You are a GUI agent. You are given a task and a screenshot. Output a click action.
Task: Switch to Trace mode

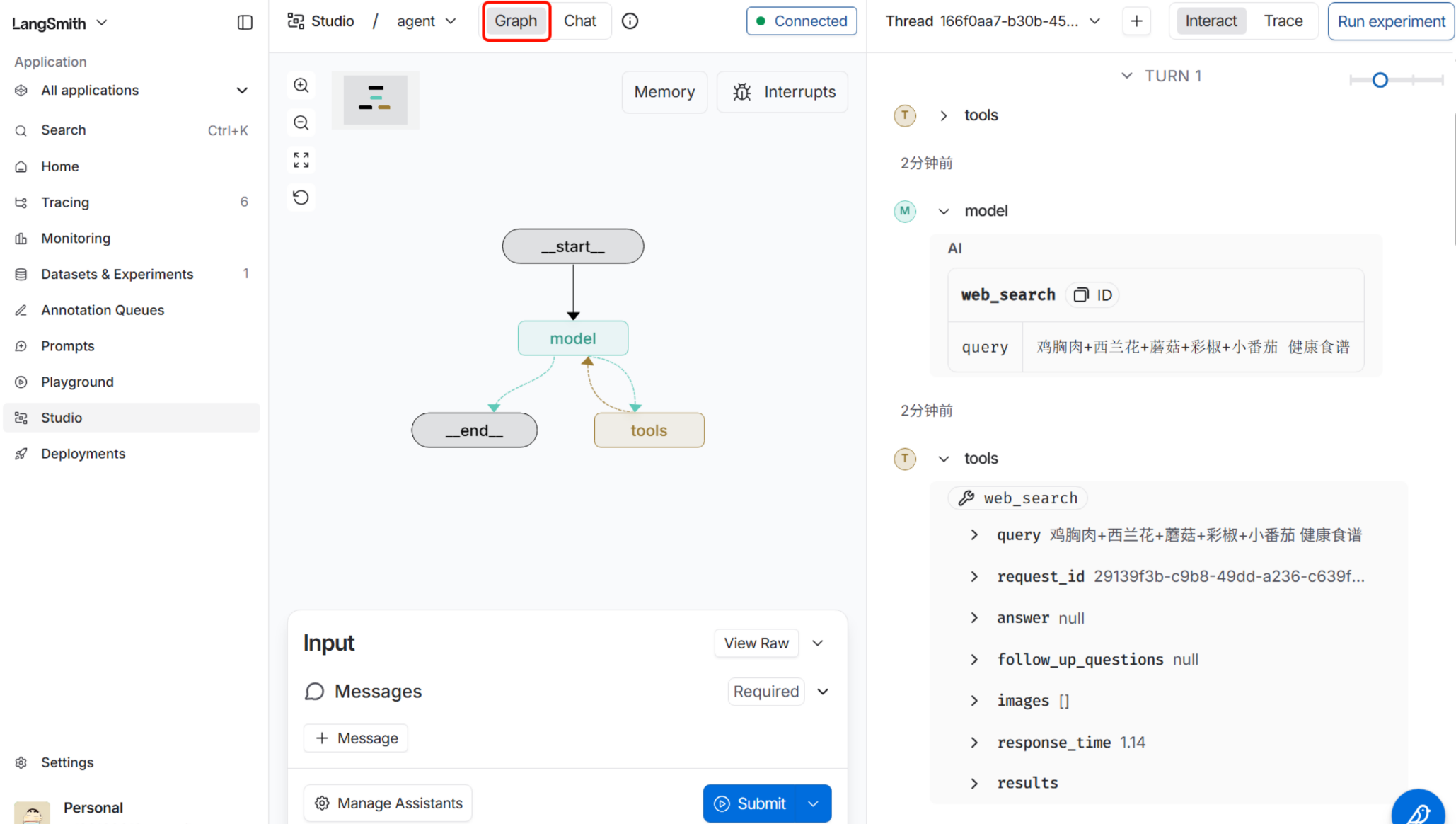tap(1283, 21)
